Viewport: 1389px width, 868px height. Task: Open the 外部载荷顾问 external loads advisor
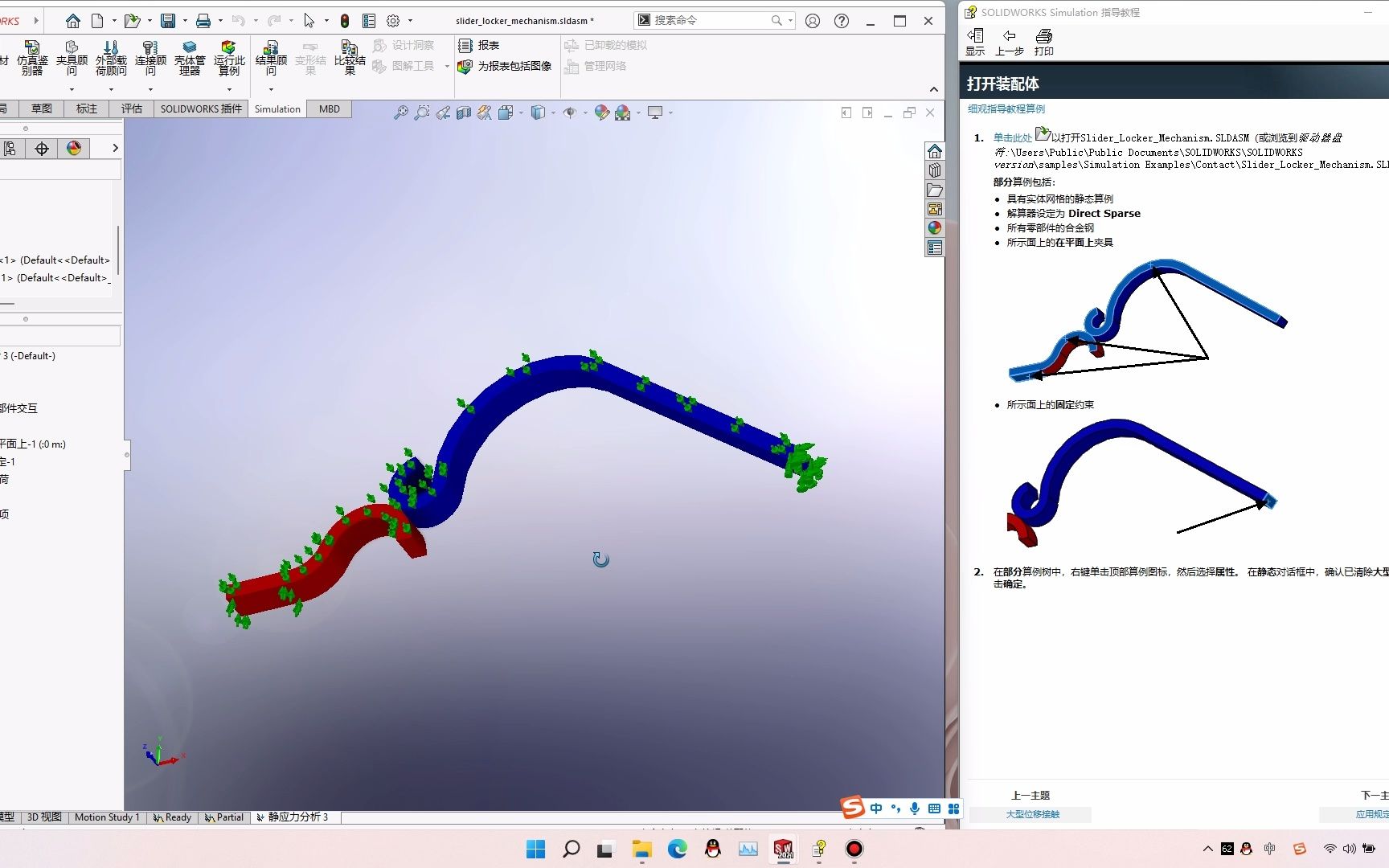[111, 58]
